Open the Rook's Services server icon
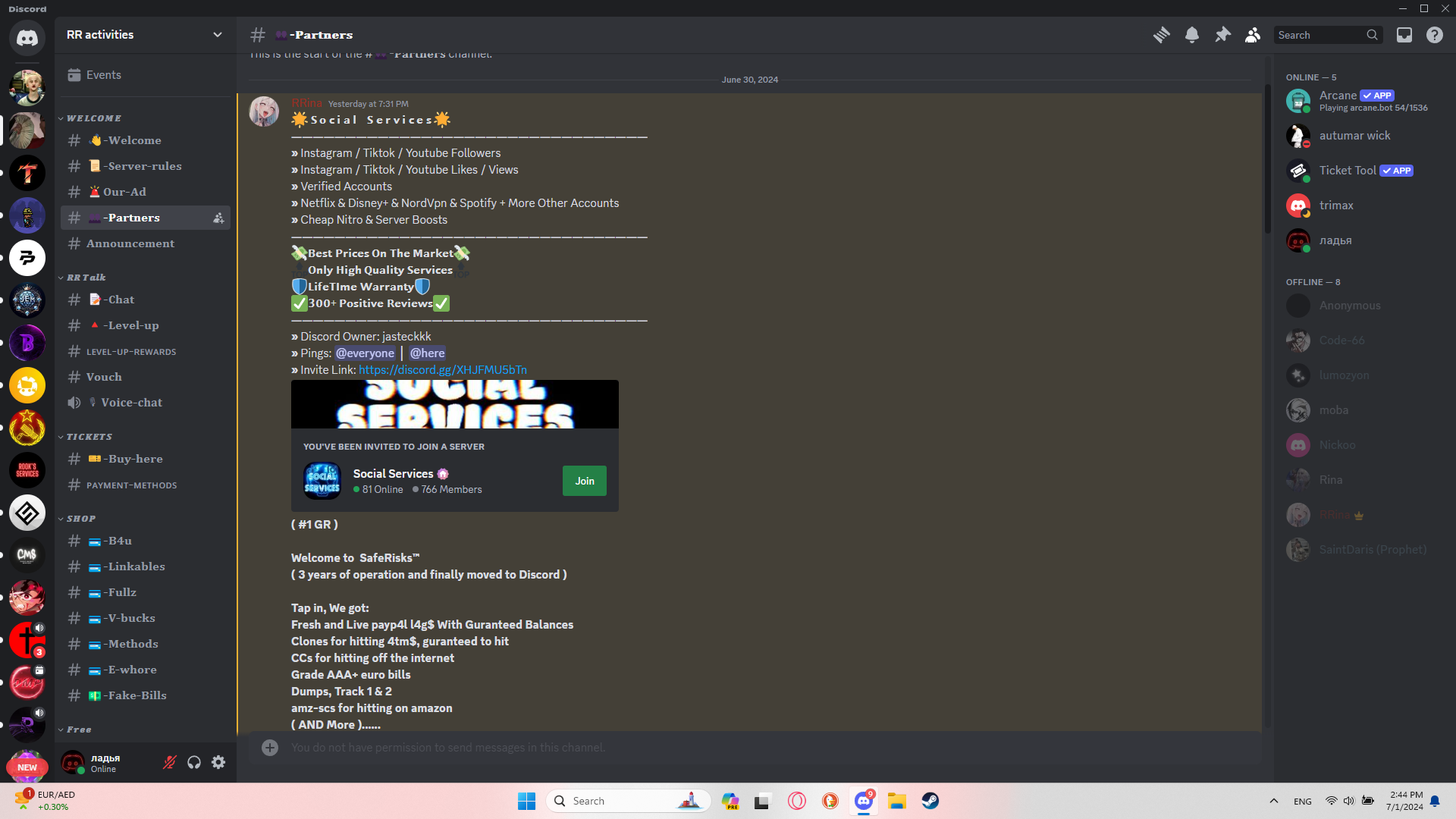This screenshot has width=1456, height=819. pyautogui.click(x=27, y=470)
